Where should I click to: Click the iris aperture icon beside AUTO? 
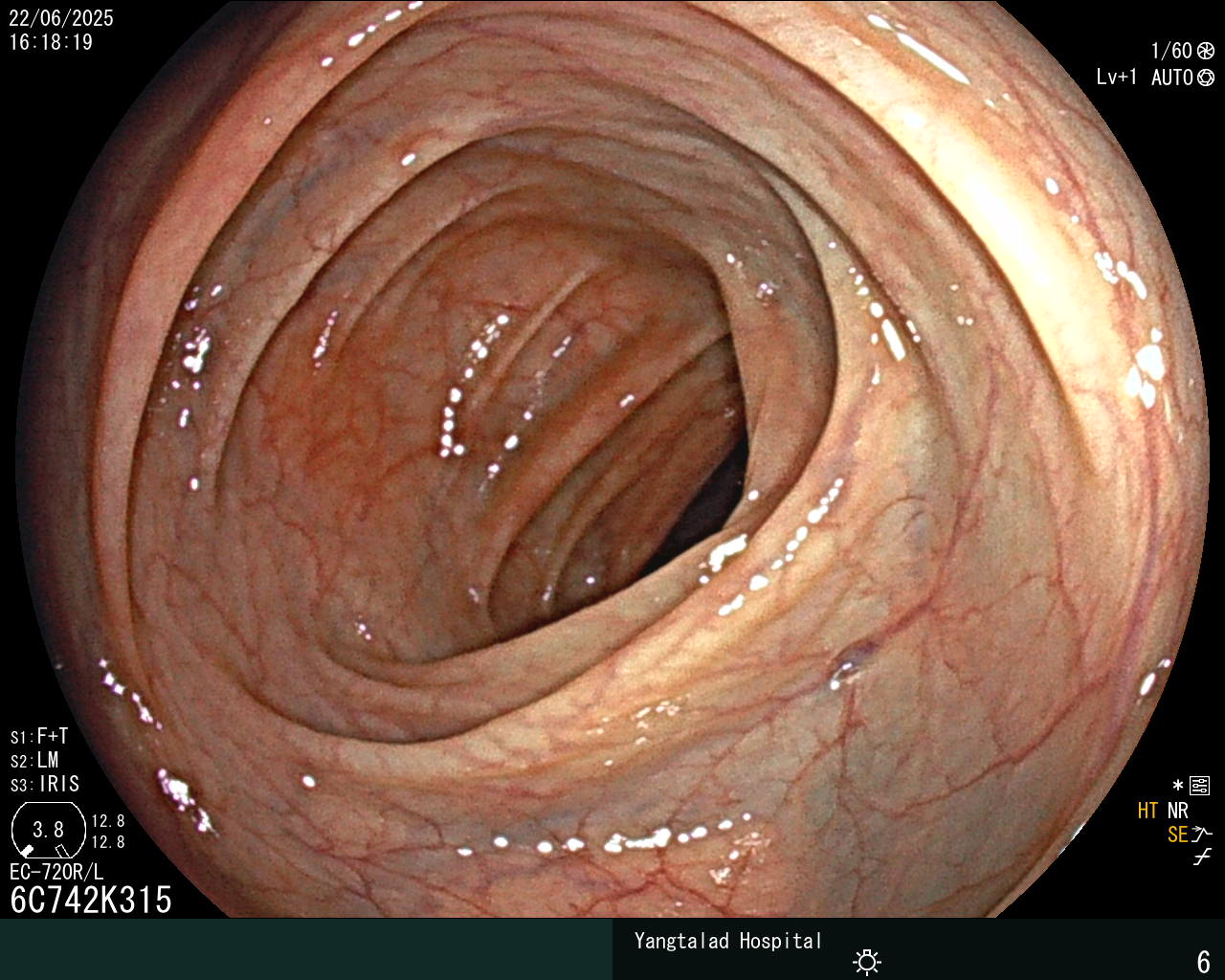click(x=1206, y=78)
